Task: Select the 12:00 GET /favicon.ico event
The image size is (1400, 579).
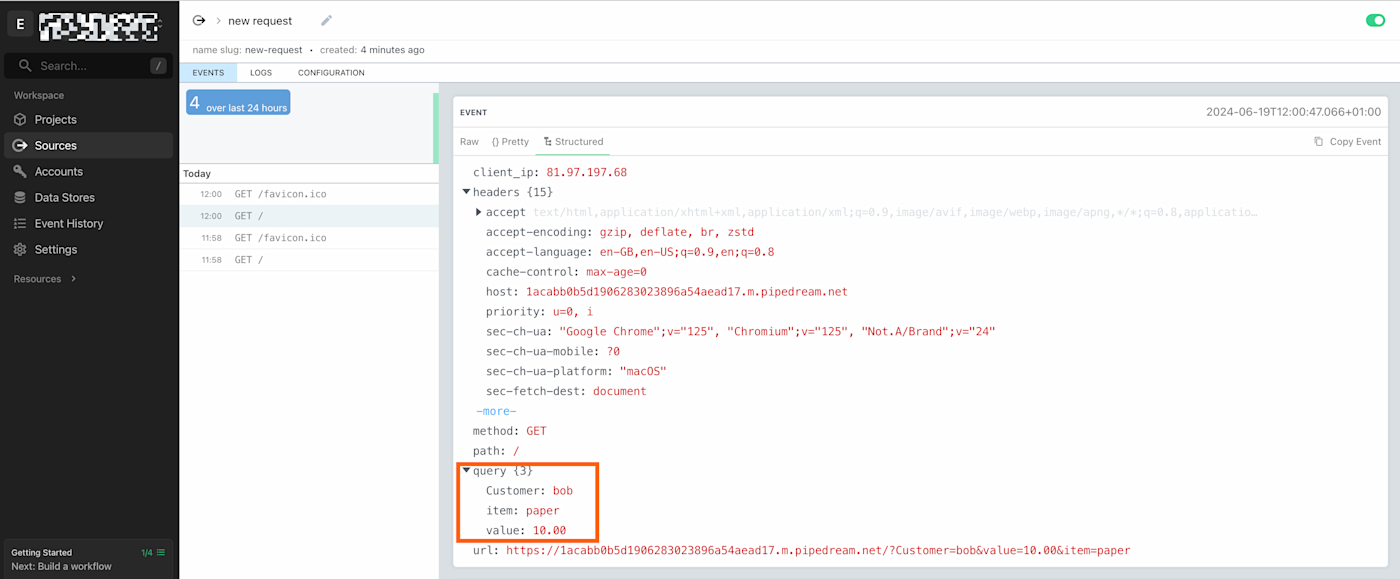Action: [x=309, y=194]
